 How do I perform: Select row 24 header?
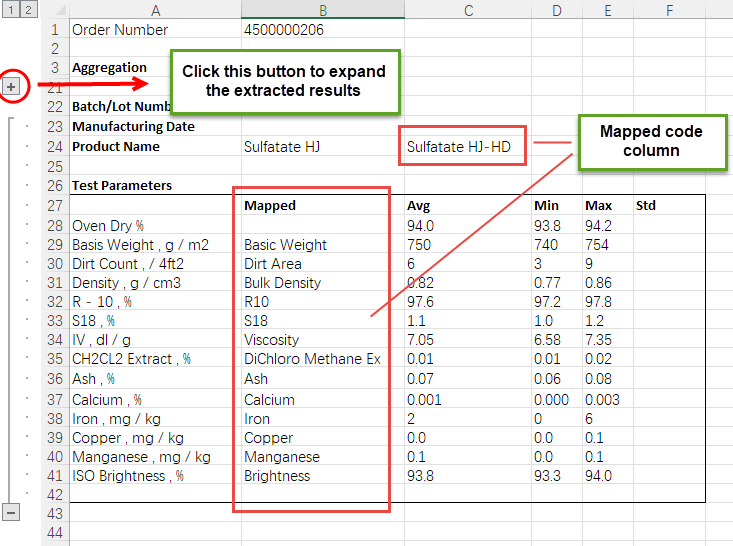click(x=54, y=146)
